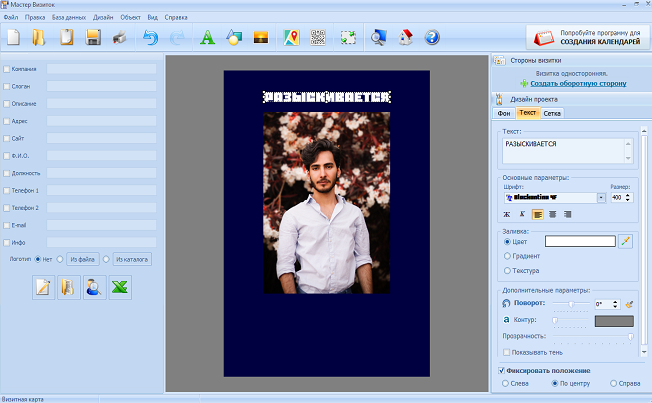Click the Прозрачность slider handle
This screenshot has width=652, height=403.
630,336
